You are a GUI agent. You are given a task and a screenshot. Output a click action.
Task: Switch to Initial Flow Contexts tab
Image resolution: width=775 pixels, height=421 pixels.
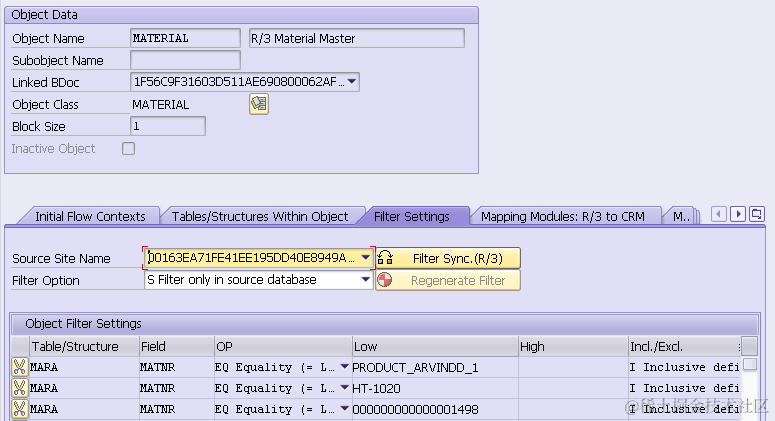(90, 216)
